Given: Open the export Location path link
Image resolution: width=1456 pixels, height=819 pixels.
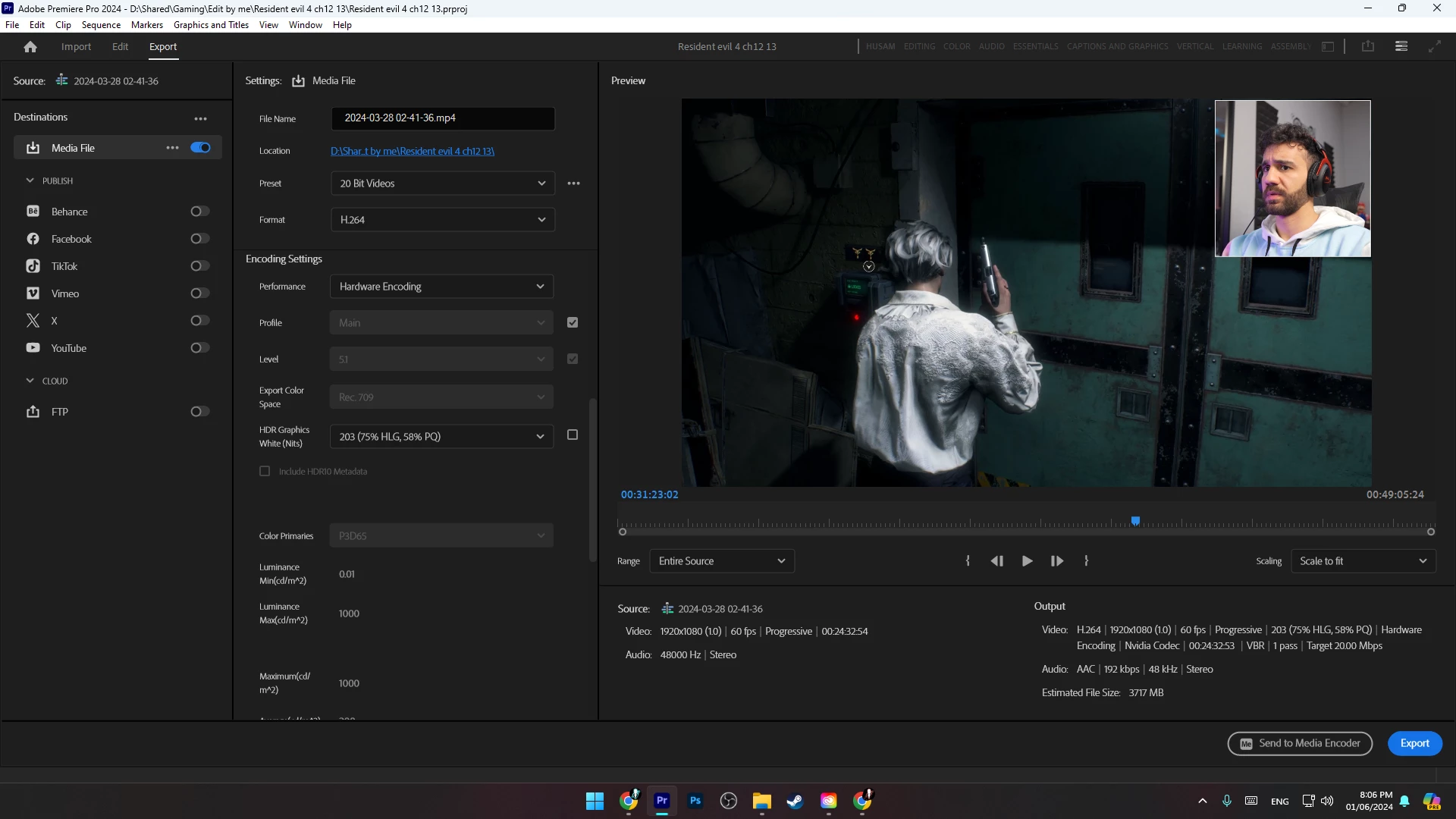Looking at the screenshot, I should coord(412,151).
